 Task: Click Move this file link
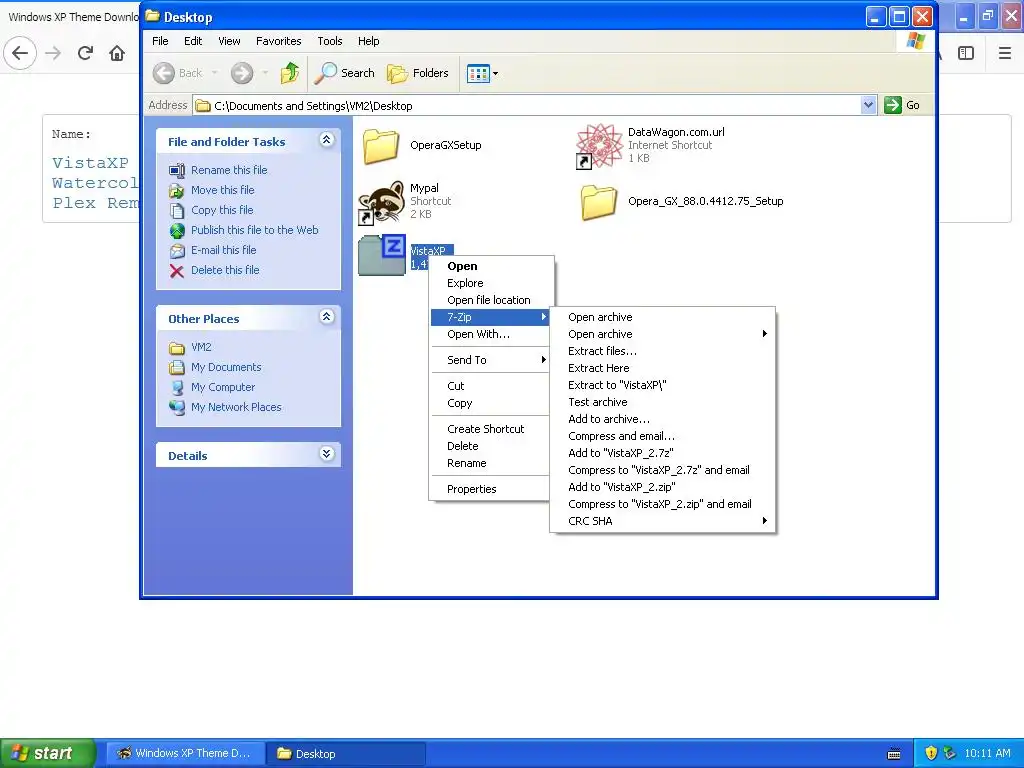[223, 190]
